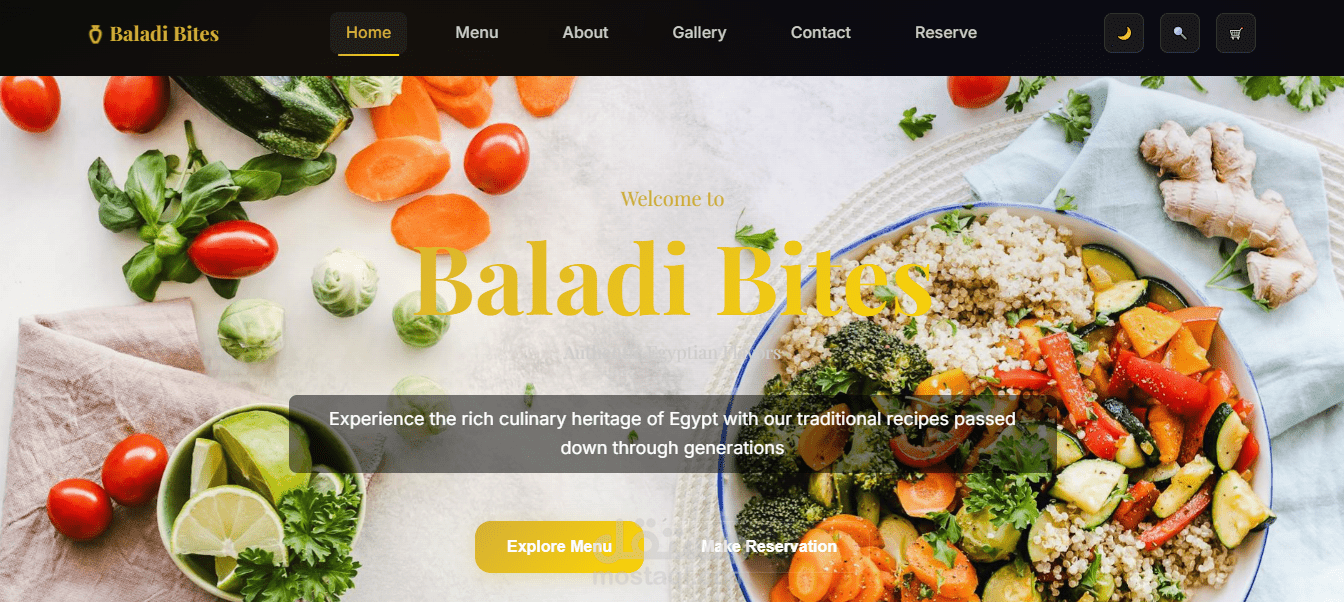Open the Gallery nav link
The height and width of the screenshot is (602, 1344).
pos(699,33)
